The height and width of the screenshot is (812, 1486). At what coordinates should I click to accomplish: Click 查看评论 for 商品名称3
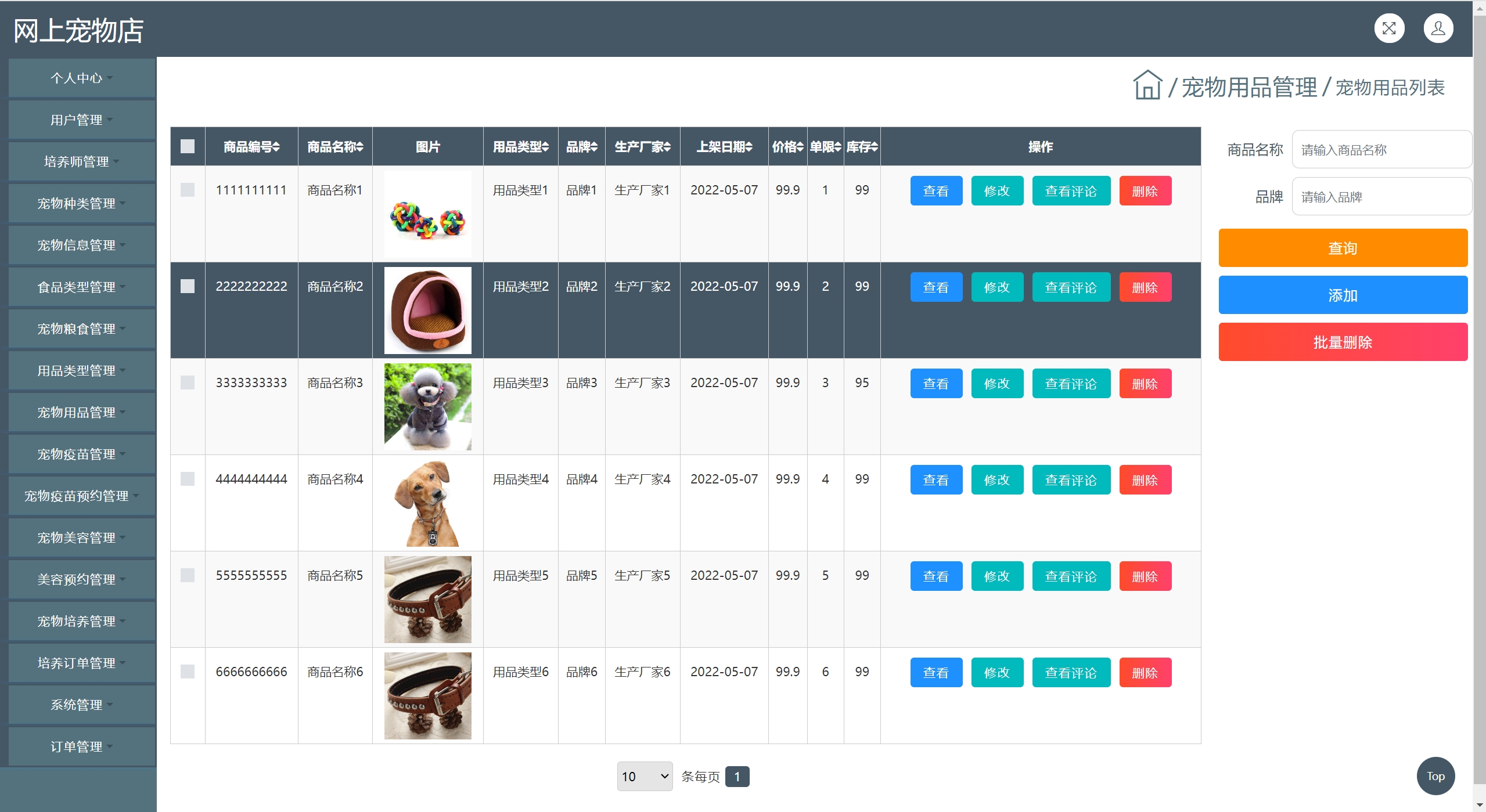[x=1071, y=384]
